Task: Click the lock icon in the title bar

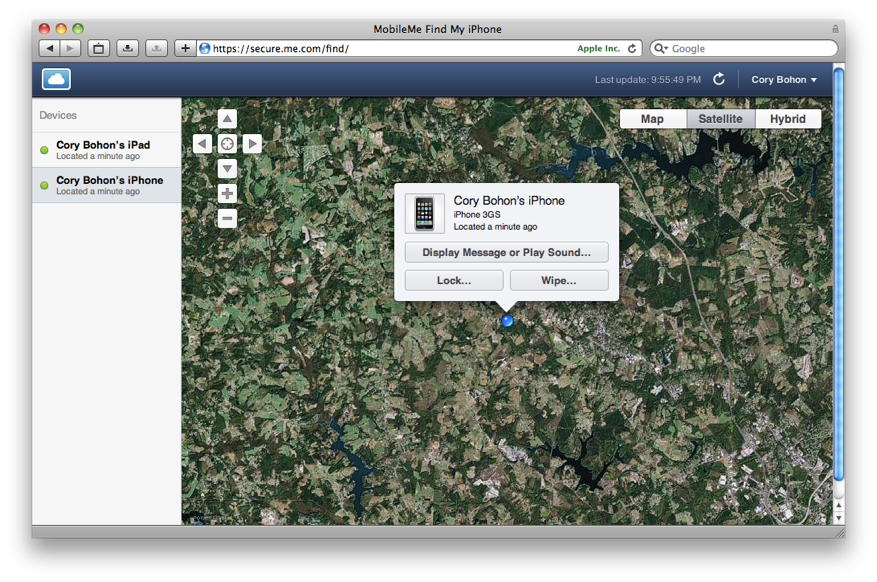Action: coord(835,29)
